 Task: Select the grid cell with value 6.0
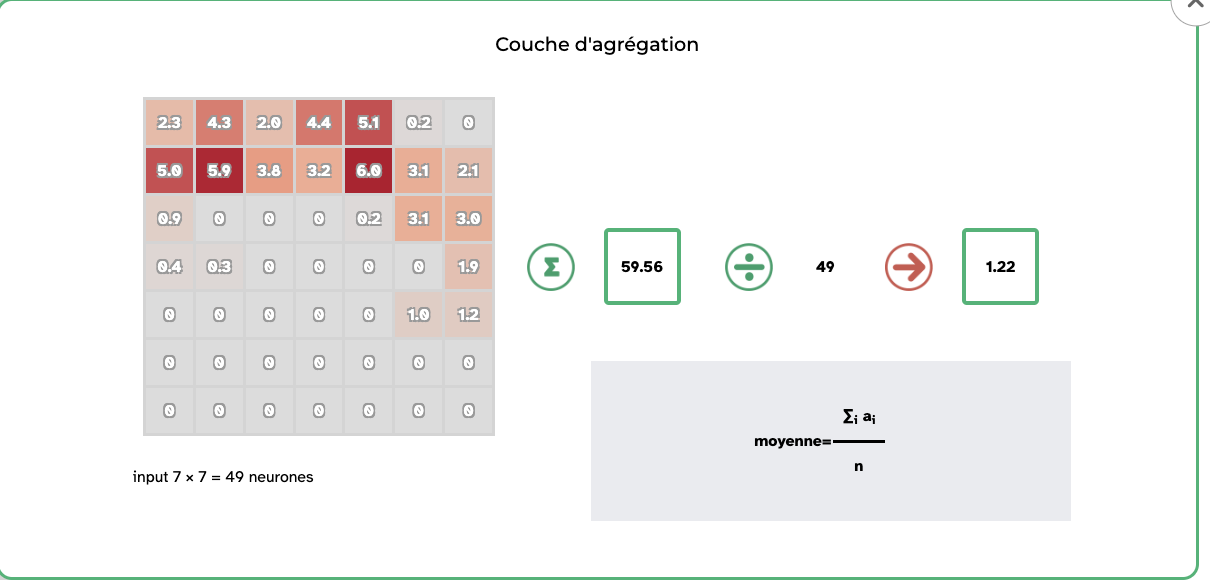click(369, 171)
